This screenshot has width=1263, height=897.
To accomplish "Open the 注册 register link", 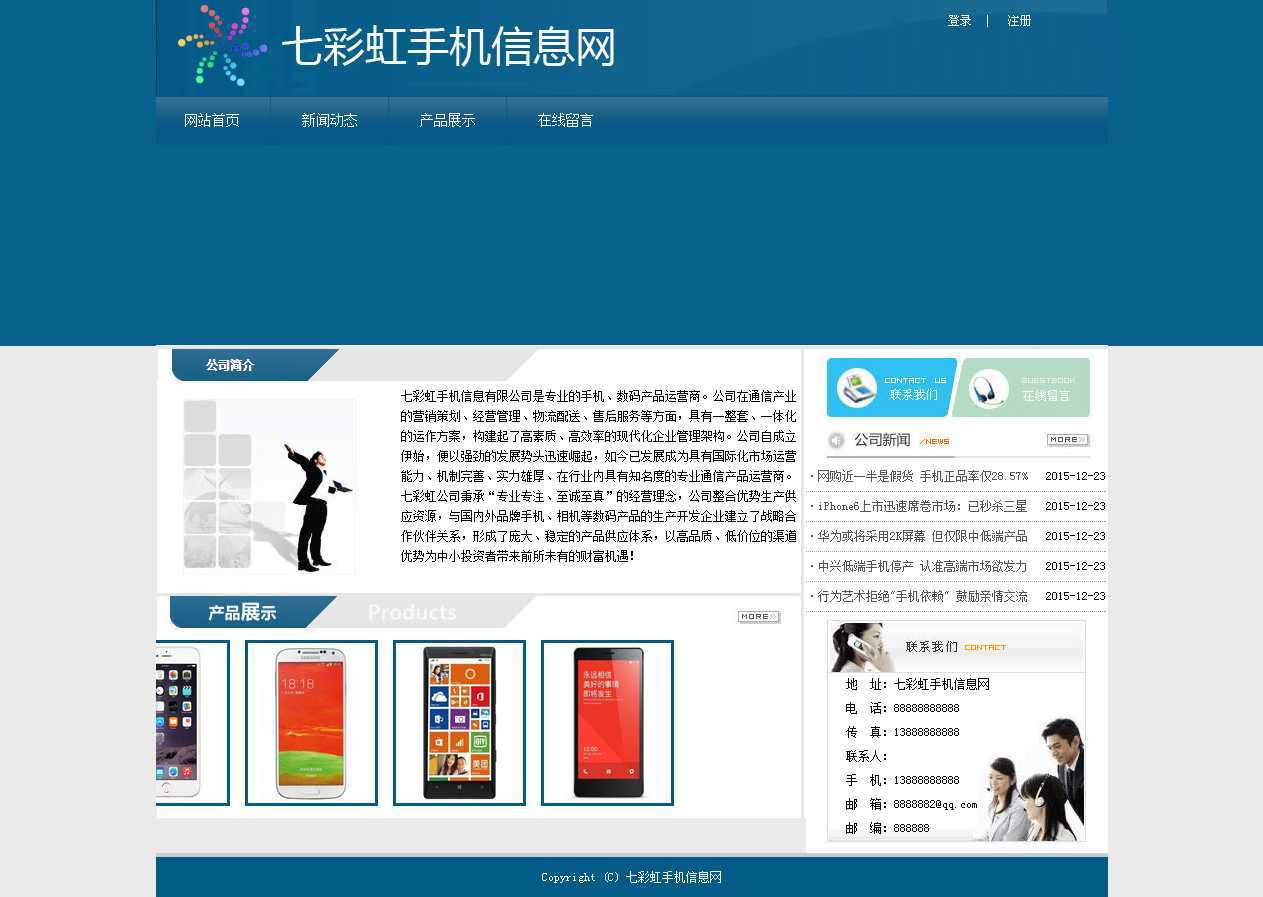I will tap(1019, 21).
